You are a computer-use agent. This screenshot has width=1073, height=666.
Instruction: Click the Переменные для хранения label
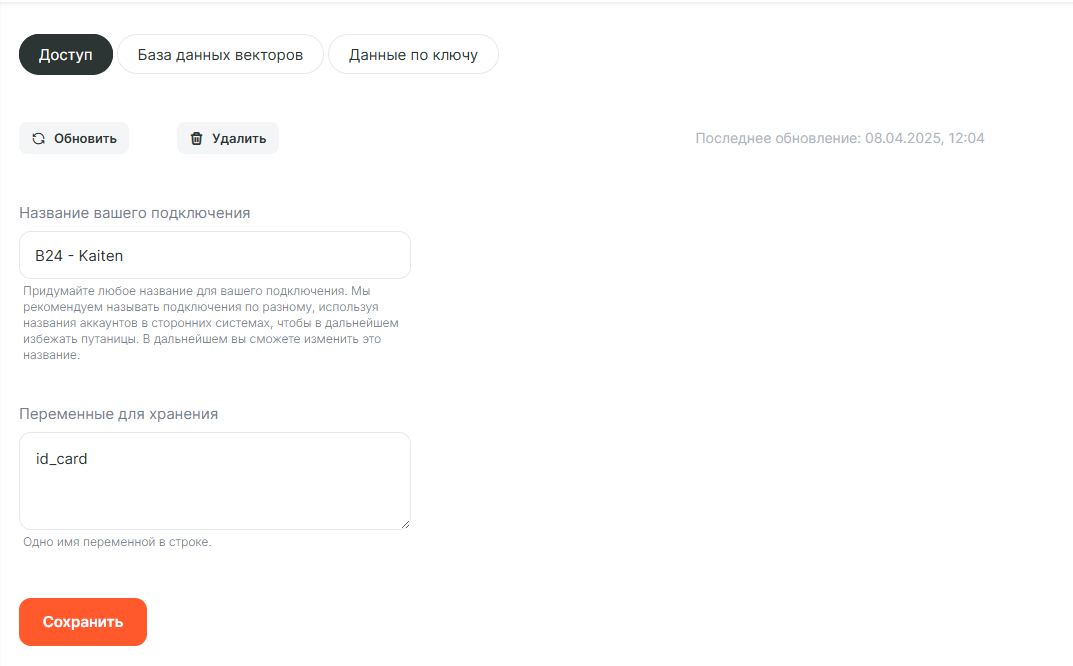119,413
